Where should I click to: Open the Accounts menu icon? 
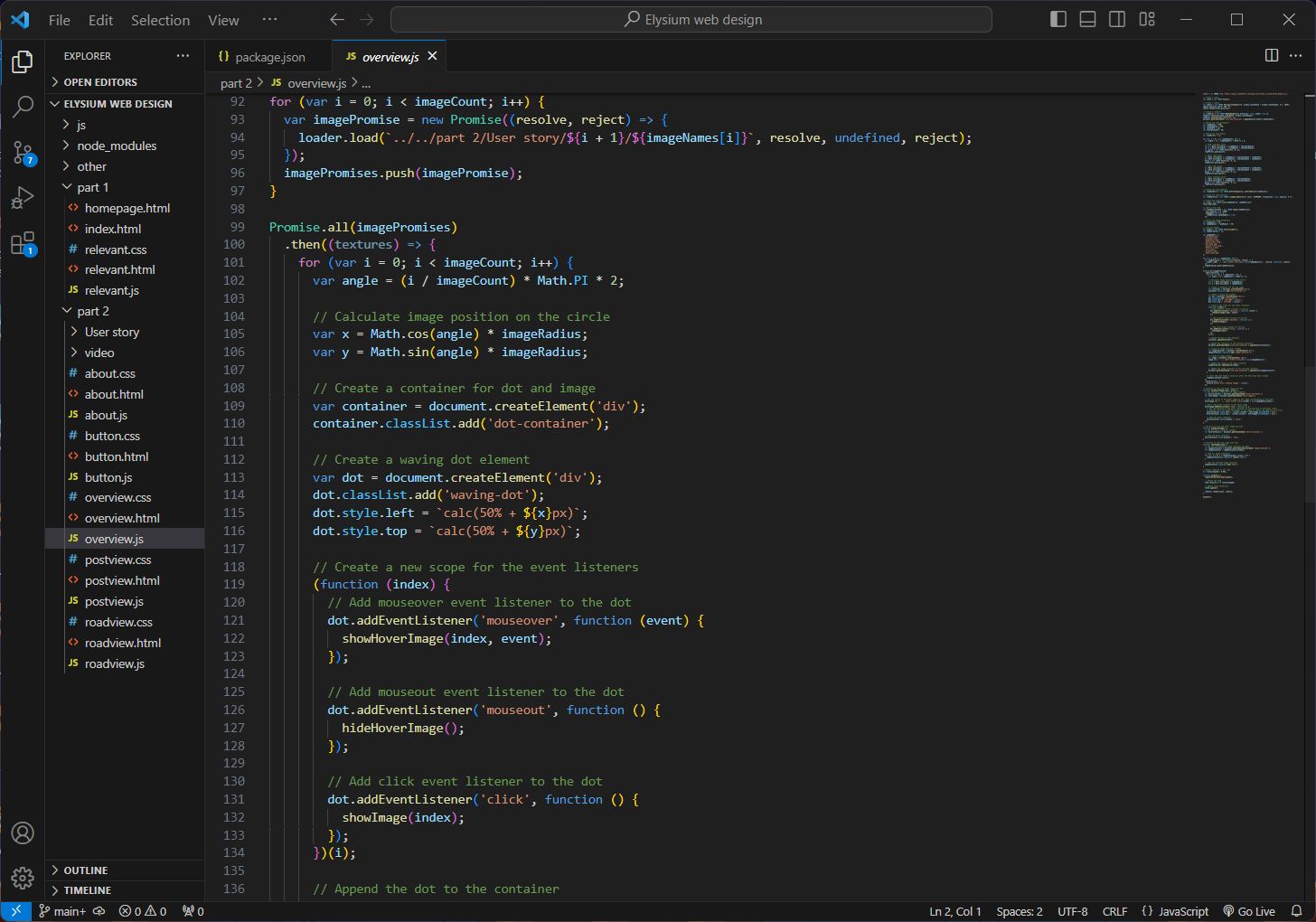coord(23,833)
